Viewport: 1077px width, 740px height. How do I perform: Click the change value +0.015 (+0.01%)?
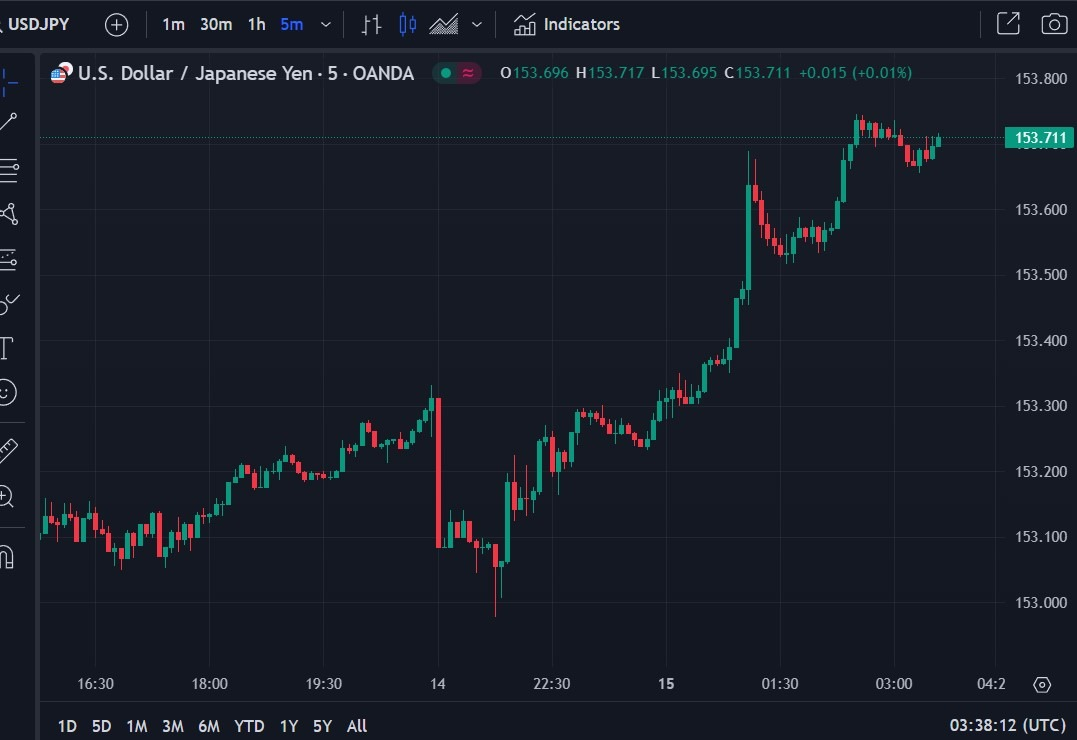(855, 73)
